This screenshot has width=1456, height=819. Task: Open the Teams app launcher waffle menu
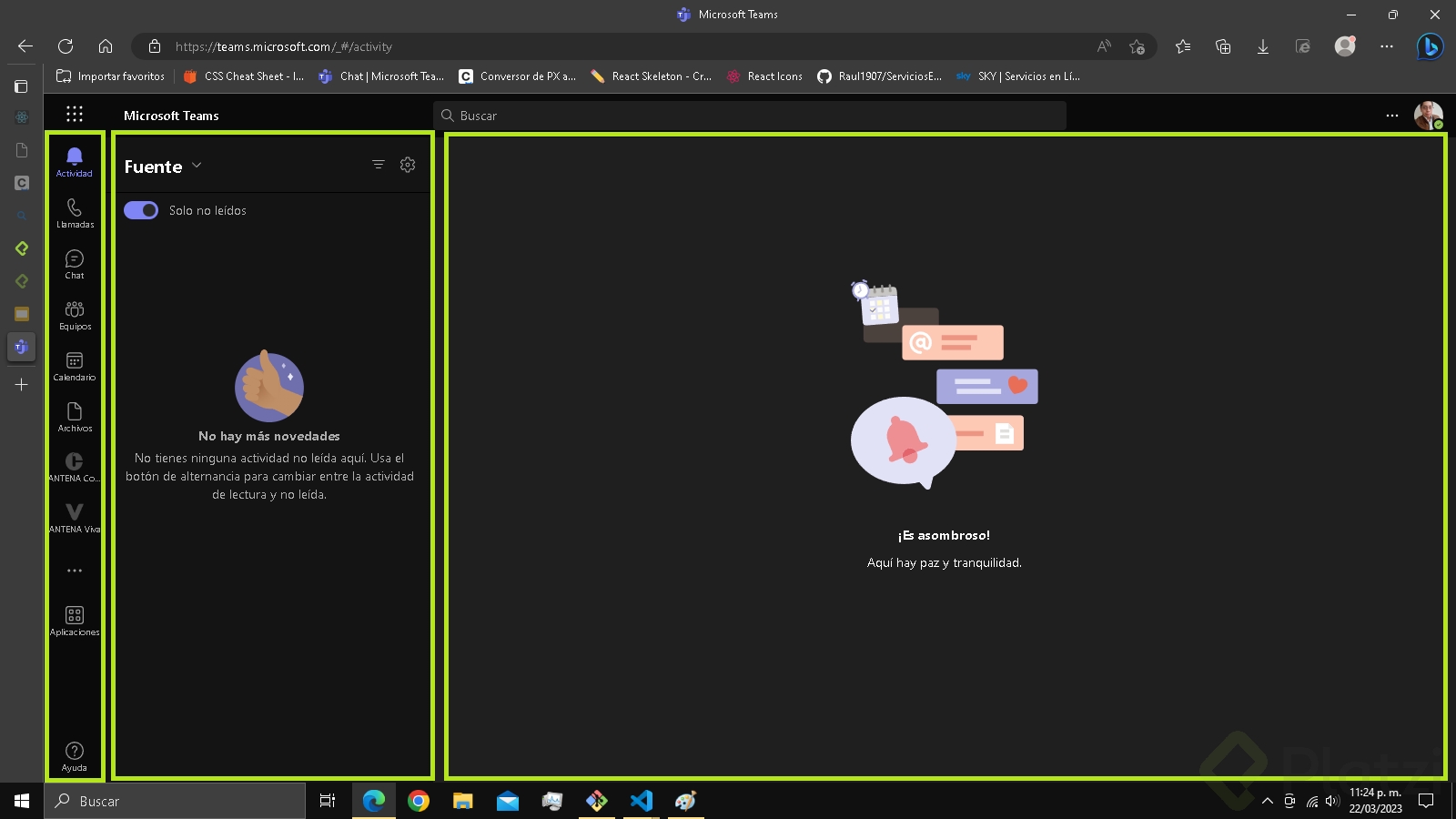pos(75,115)
